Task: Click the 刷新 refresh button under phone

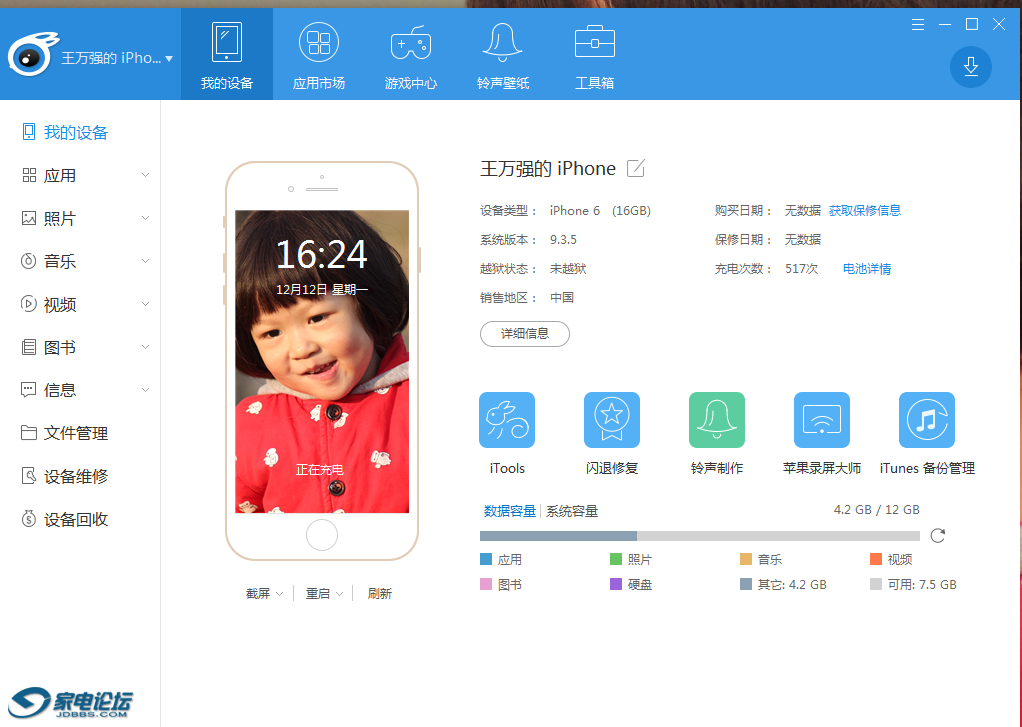Action: click(x=379, y=593)
